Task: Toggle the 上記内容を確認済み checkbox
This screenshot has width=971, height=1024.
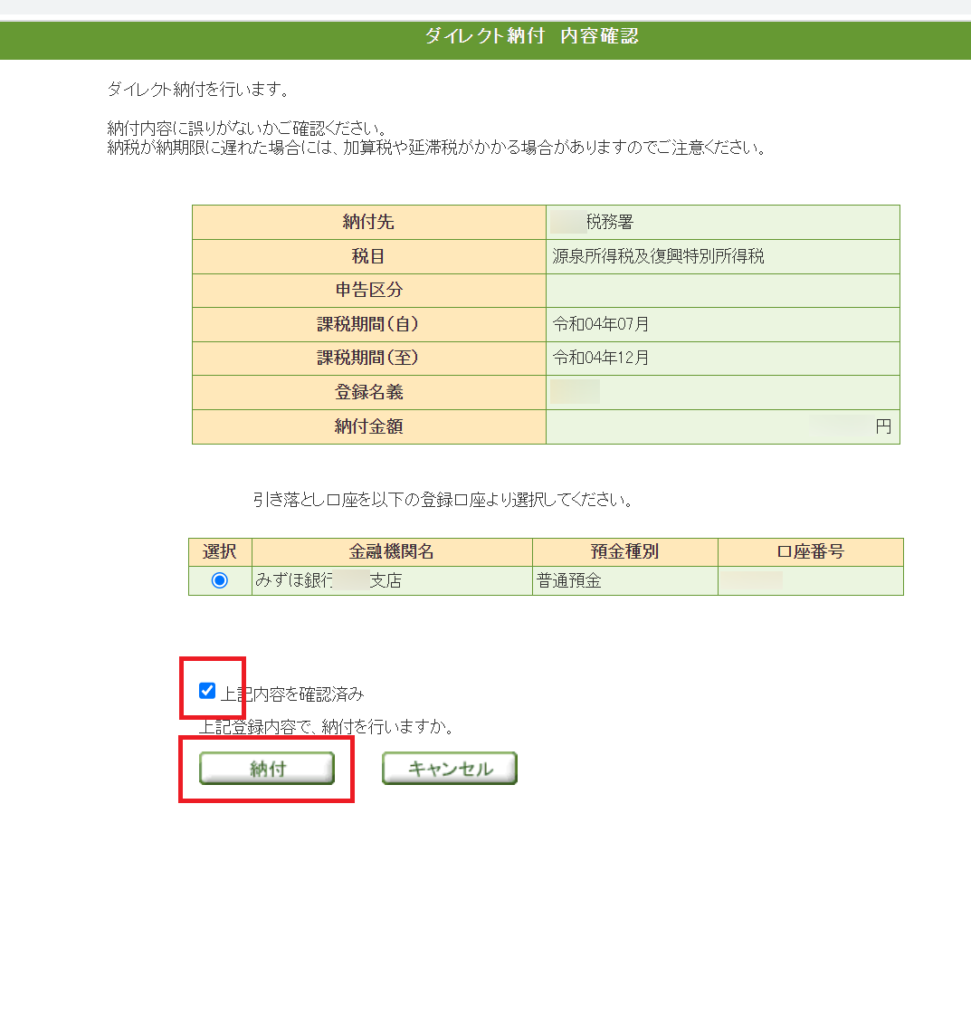Action: 208,691
